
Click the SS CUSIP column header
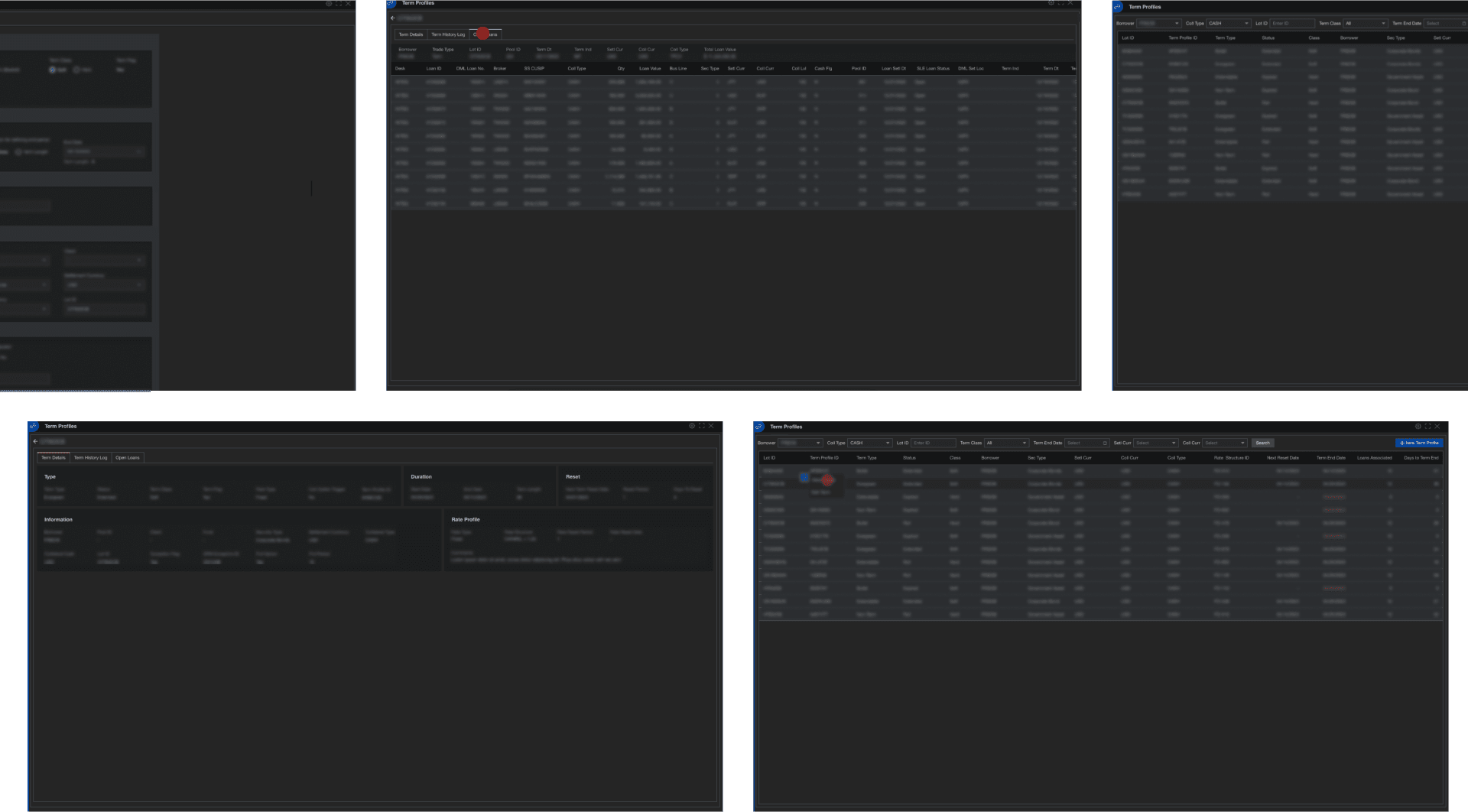pyautogui.click(x=534, y=69)
